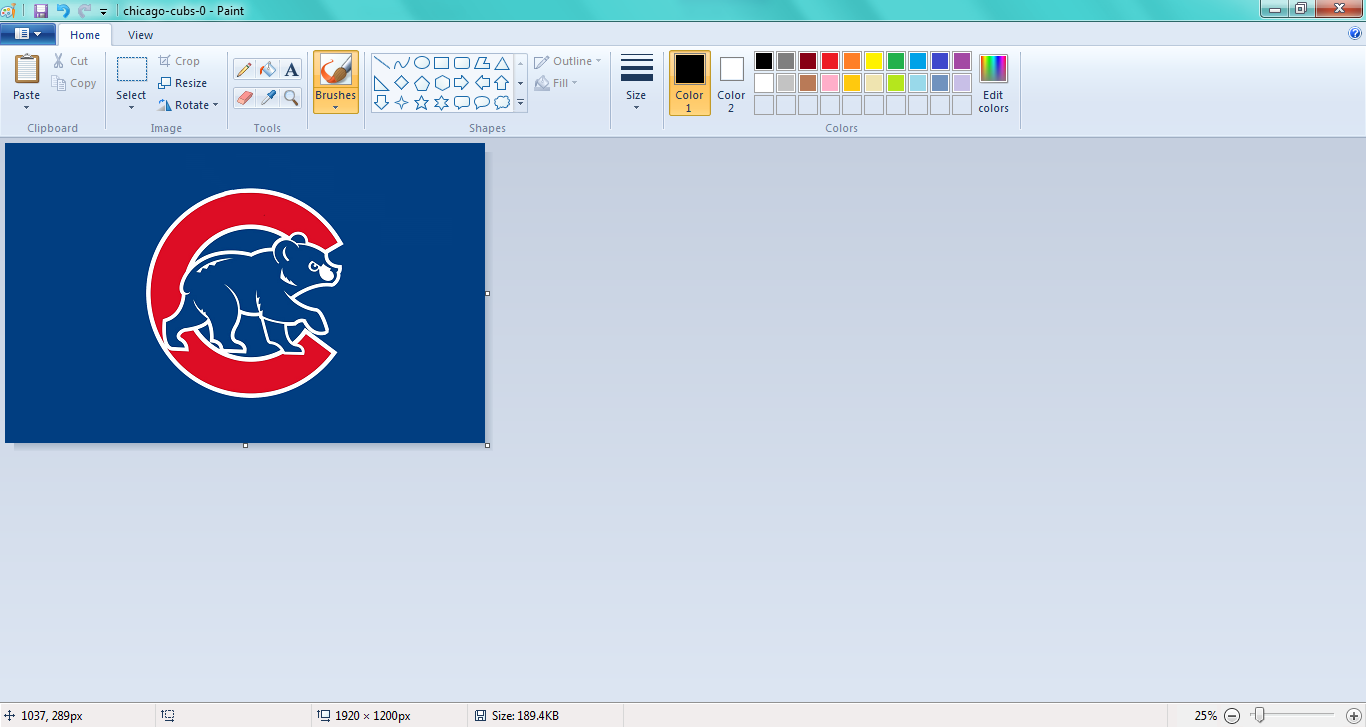Screen dimensions: 1366x728
Task: Switch to the View tab
Action: pyautogui.click(x=140, y=35)
